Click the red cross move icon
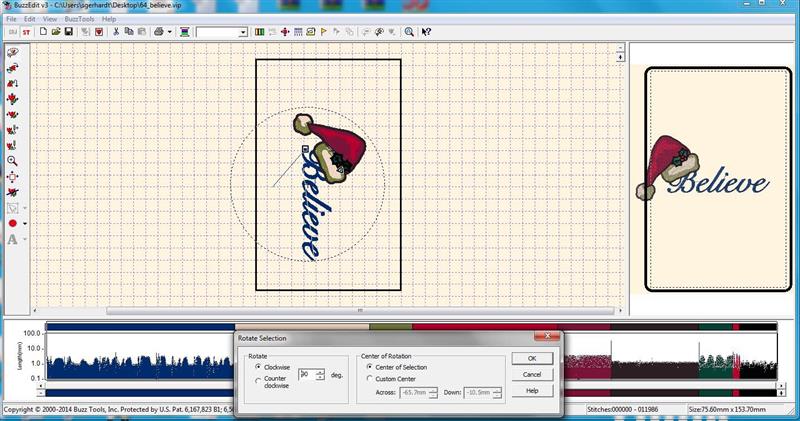 285,32
